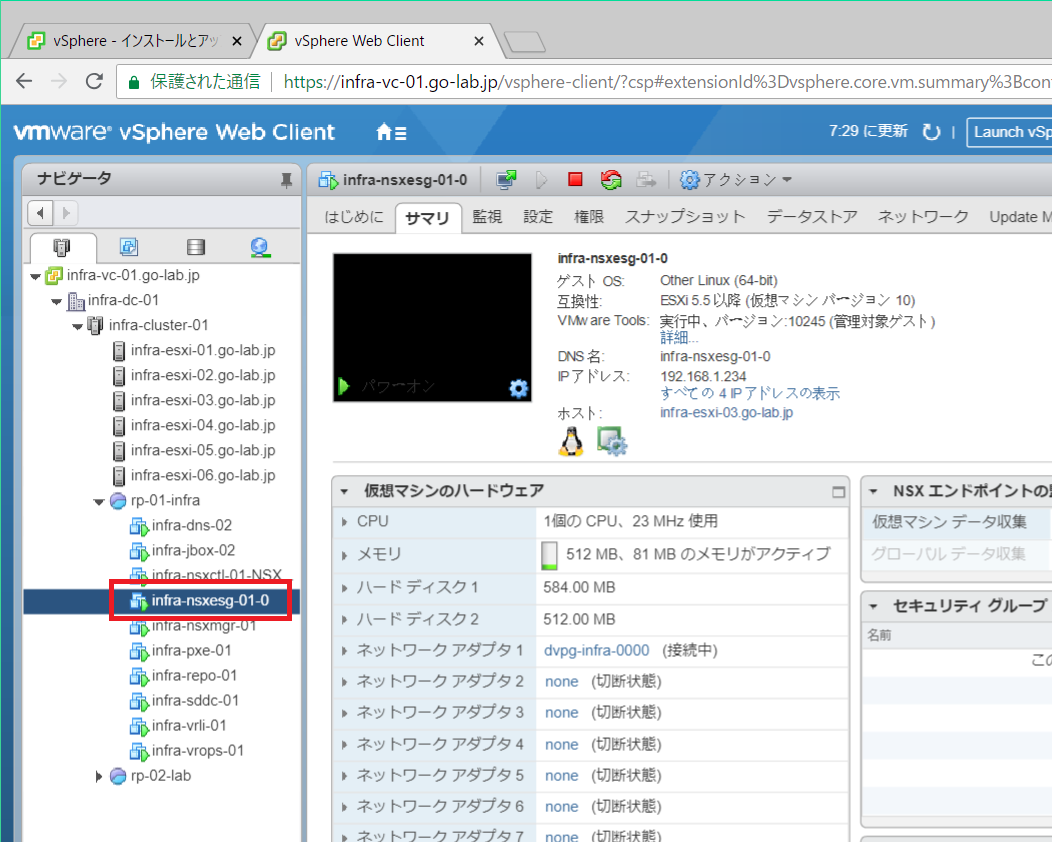
Task: Open the データストア tab
Action: click(812, 217)
